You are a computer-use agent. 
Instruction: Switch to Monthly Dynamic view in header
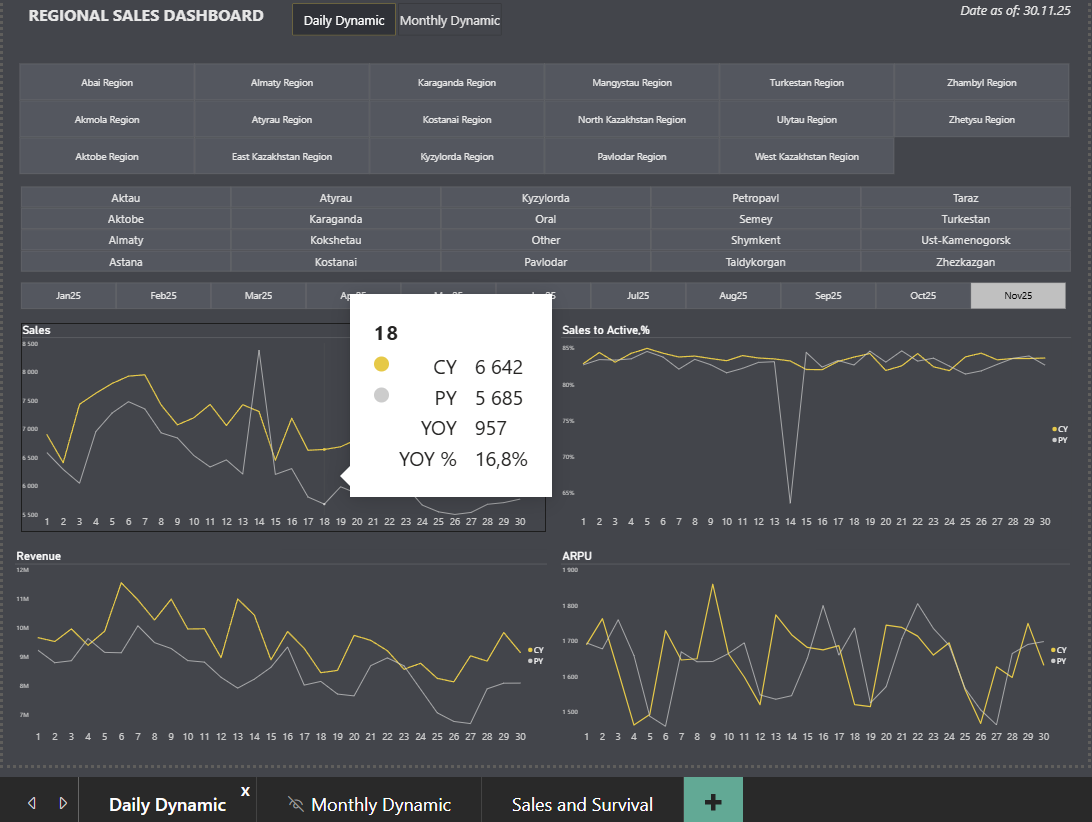pos(449,20)
